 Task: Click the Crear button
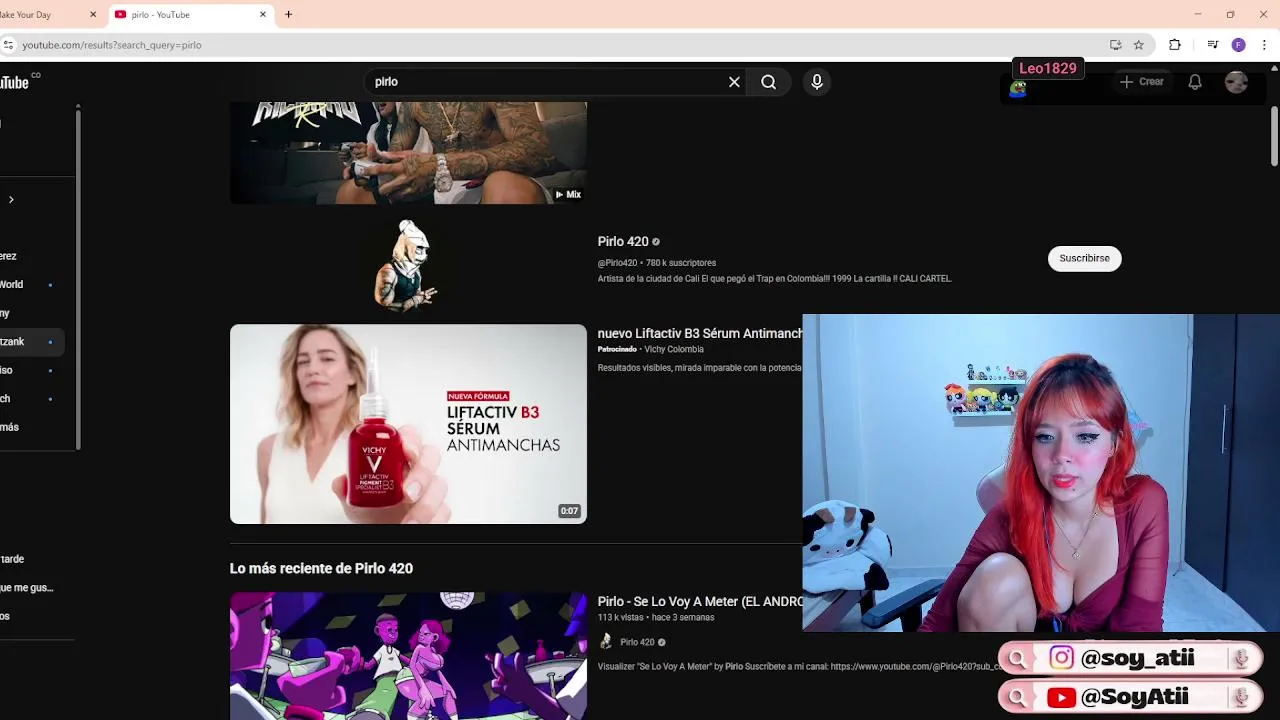1141,82
